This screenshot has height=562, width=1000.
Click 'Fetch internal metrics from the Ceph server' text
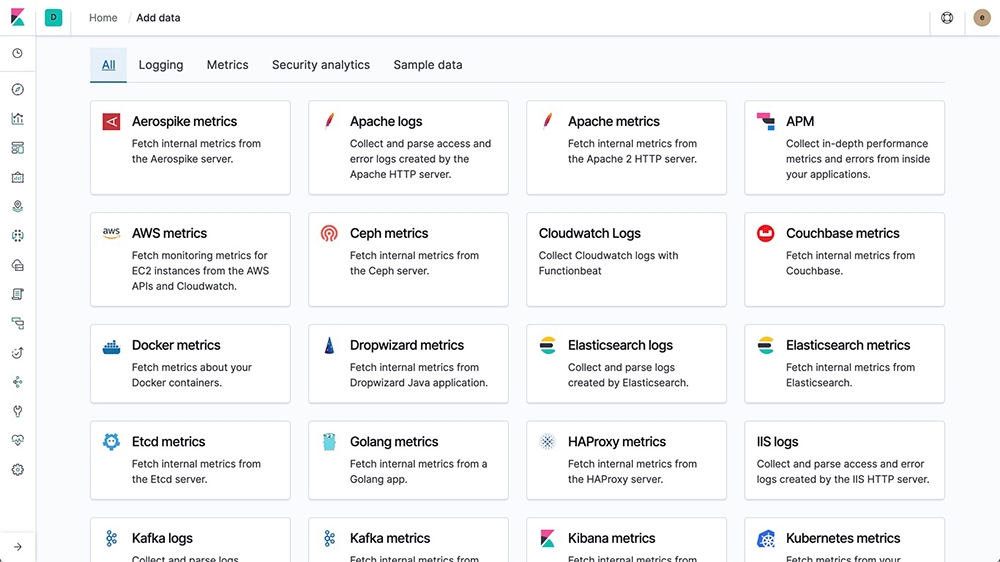point(415,263)
